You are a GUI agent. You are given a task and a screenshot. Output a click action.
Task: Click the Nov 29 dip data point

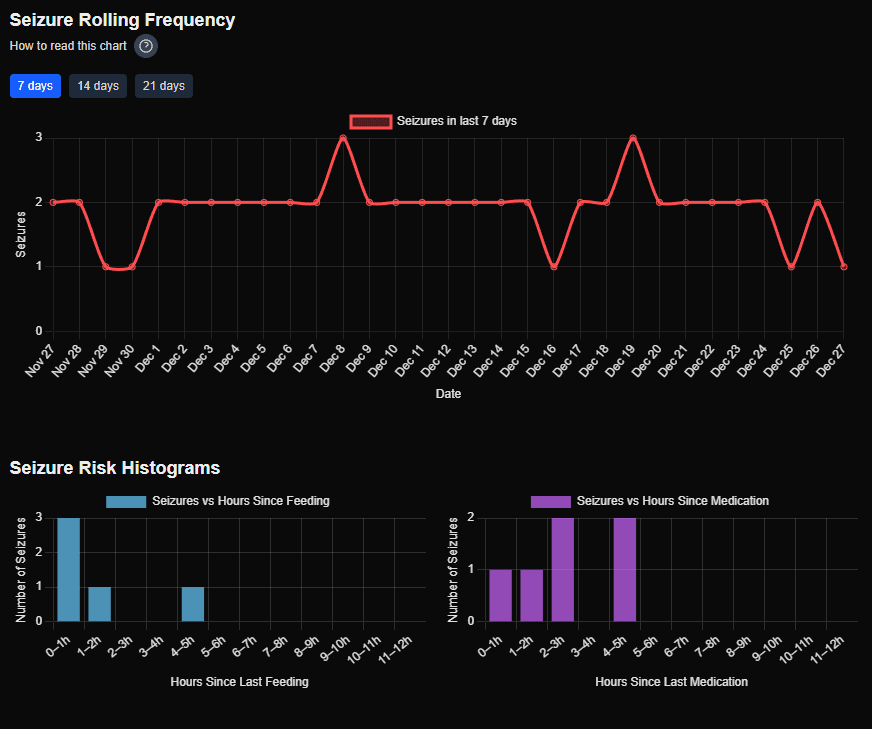click(106, 266)
